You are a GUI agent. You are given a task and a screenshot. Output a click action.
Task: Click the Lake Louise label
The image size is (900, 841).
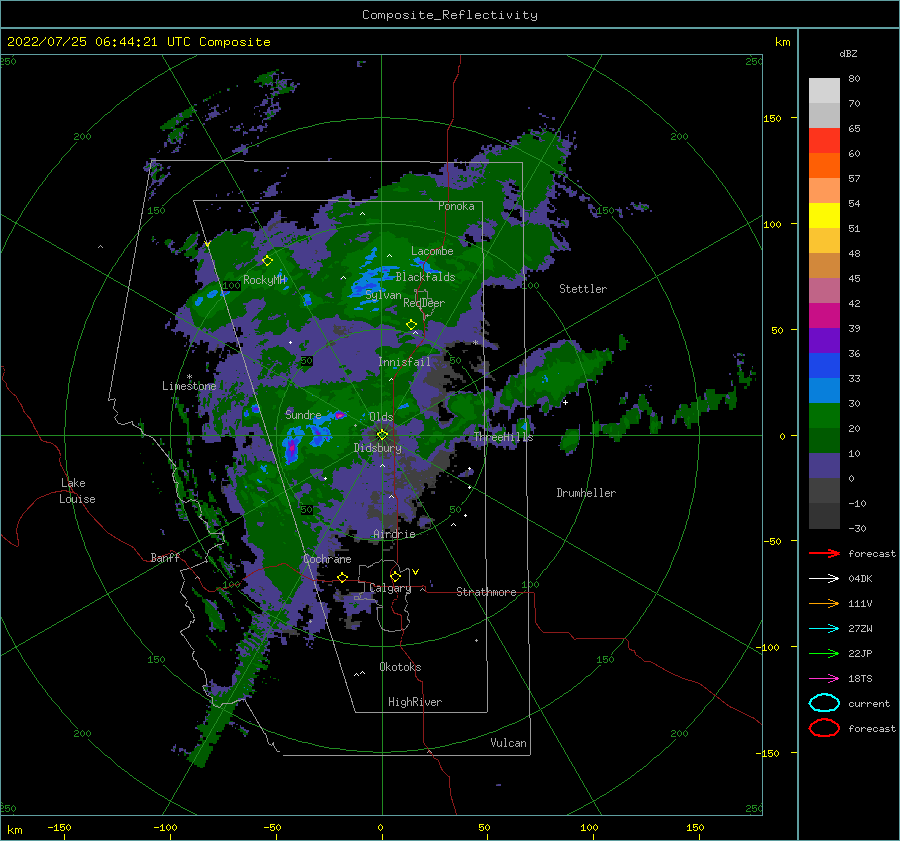[77, 491]
